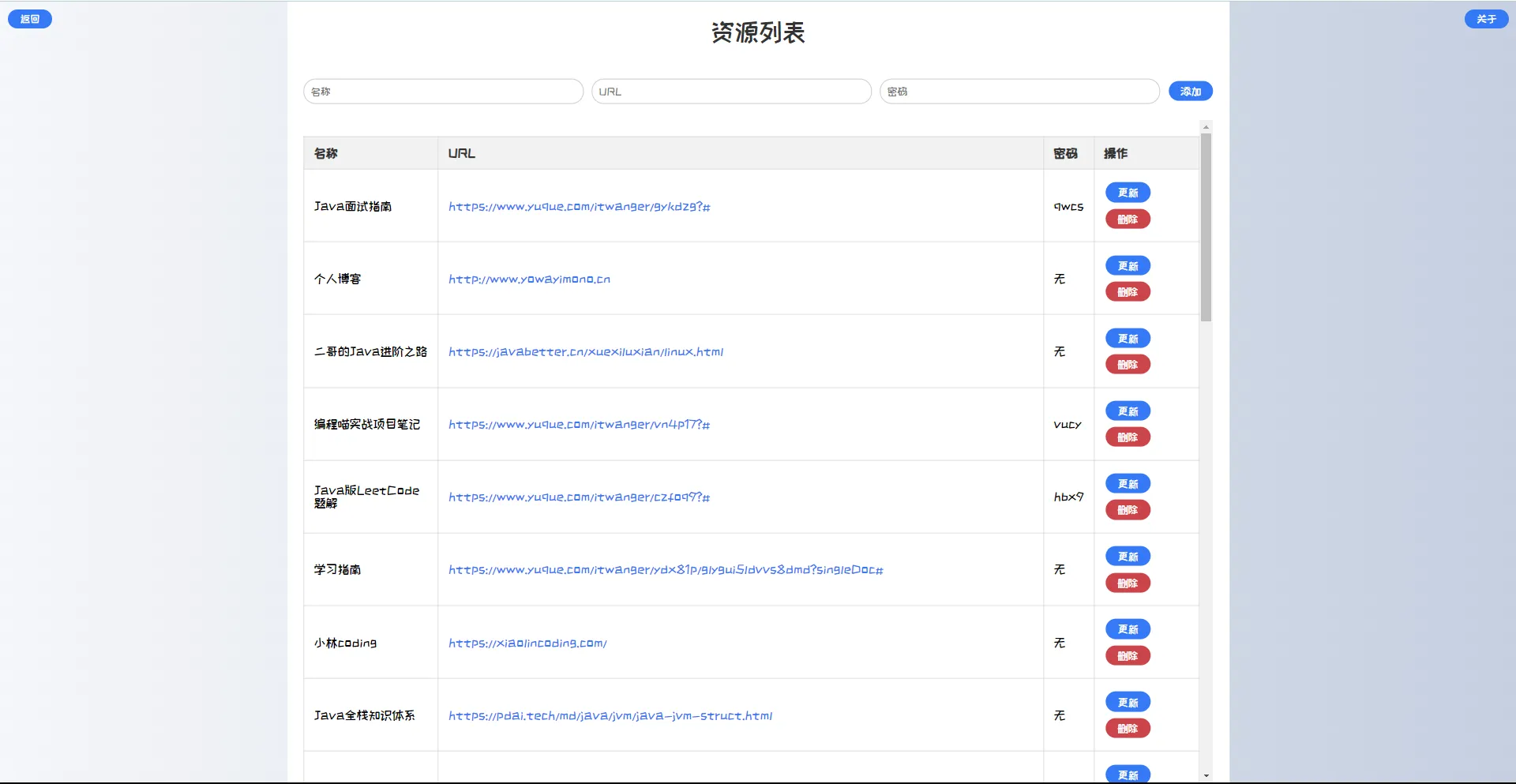
Task: Delete the Java版LeetCode题解 row
Action: (x=1128, y=510)
